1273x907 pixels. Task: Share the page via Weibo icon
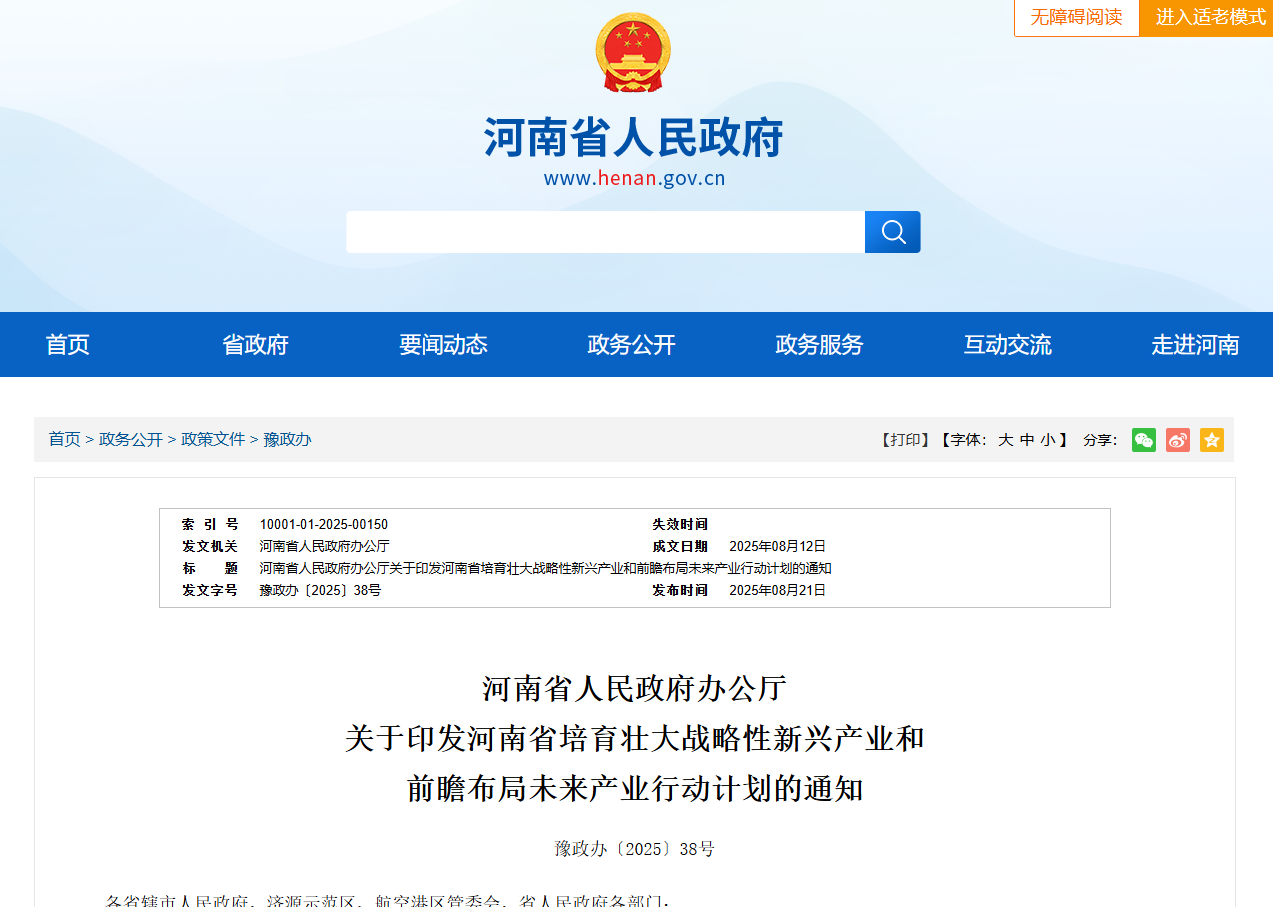coord(1177,440)
